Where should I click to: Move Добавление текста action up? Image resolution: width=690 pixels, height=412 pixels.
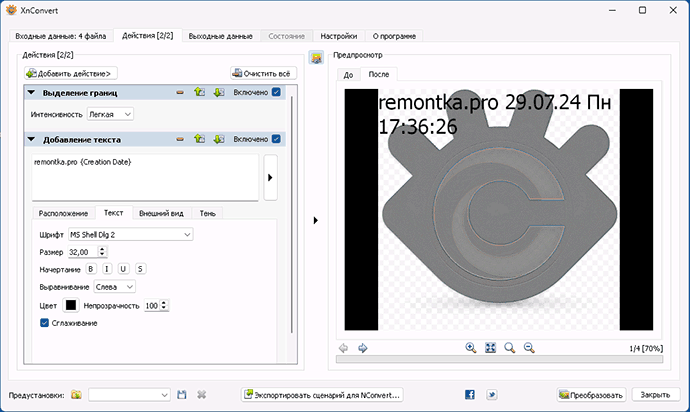(x=200, y=139)
